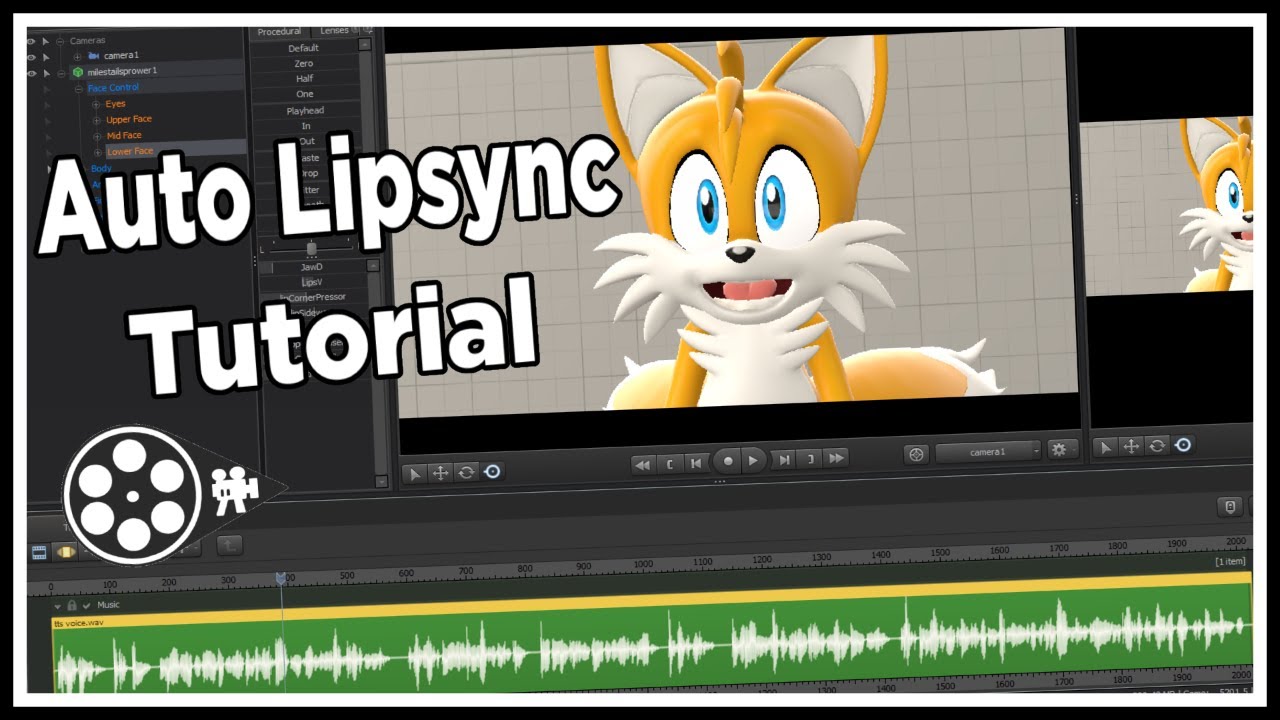Select the move tool in main viewport
Image resolution: width=1280 pixels, height=720 pixels.
tap(440, 472)
